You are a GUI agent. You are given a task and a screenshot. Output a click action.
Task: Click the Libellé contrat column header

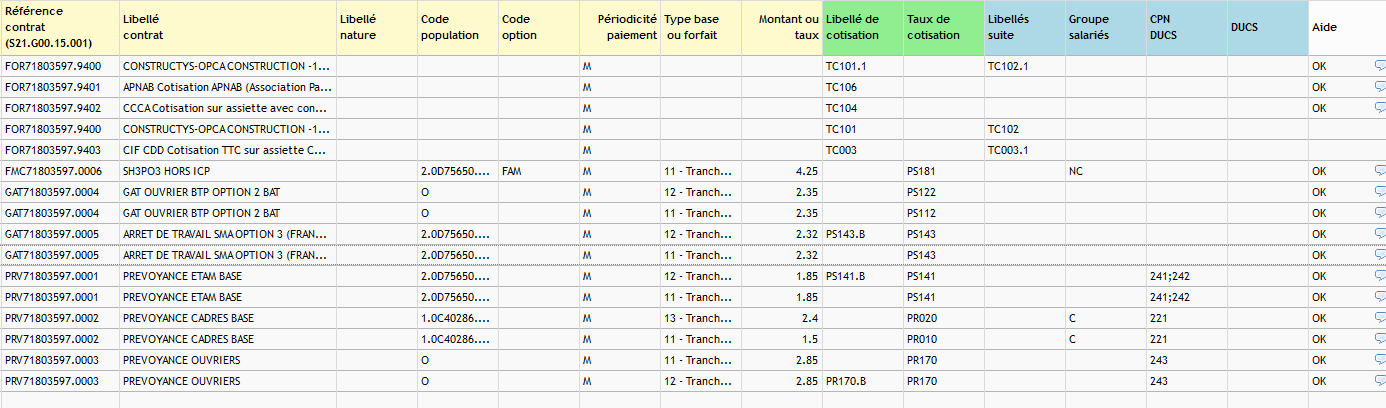tap(227, 27)
